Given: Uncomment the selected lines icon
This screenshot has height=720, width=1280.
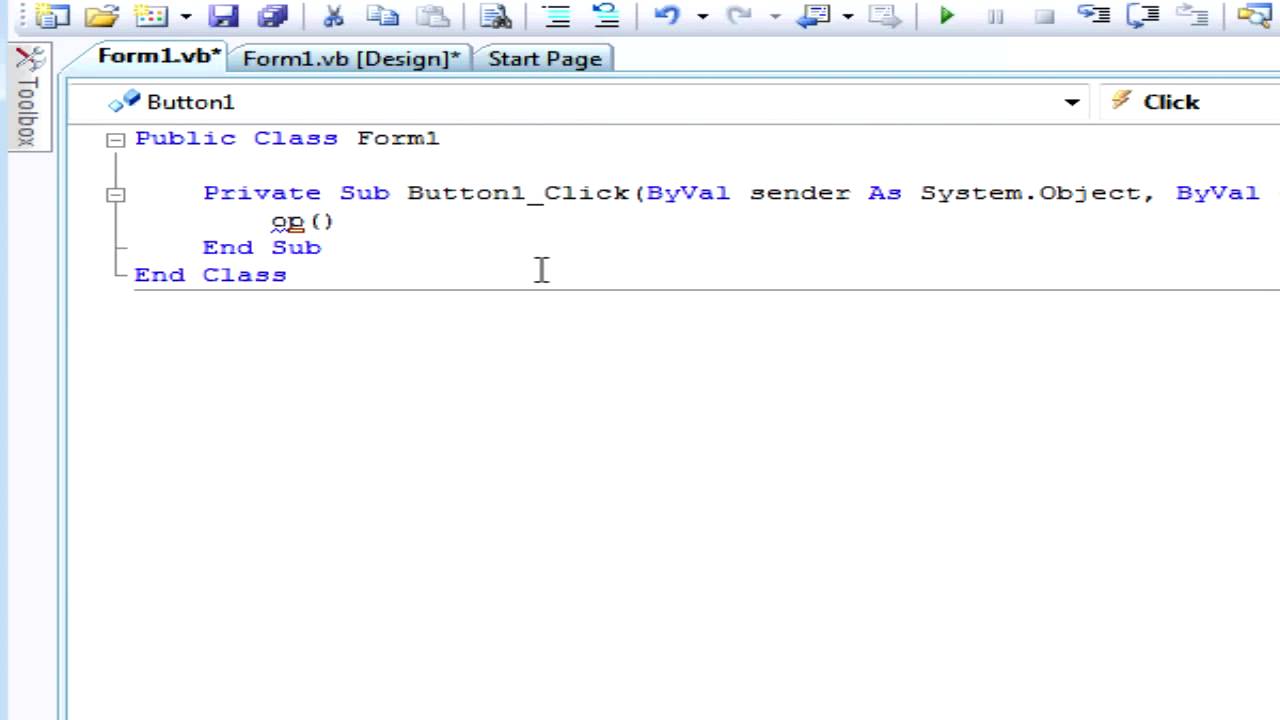Looking at the screenshot, I should 606,16.
